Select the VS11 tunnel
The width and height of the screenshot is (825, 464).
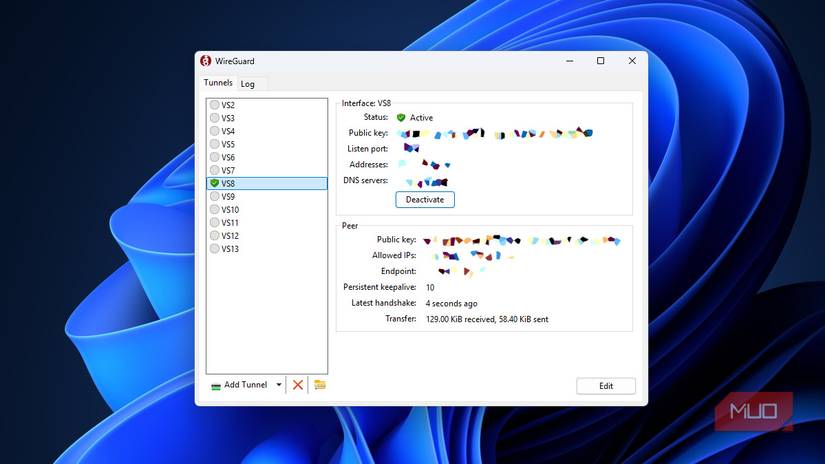pyautogui.click(x=267, y=223)
